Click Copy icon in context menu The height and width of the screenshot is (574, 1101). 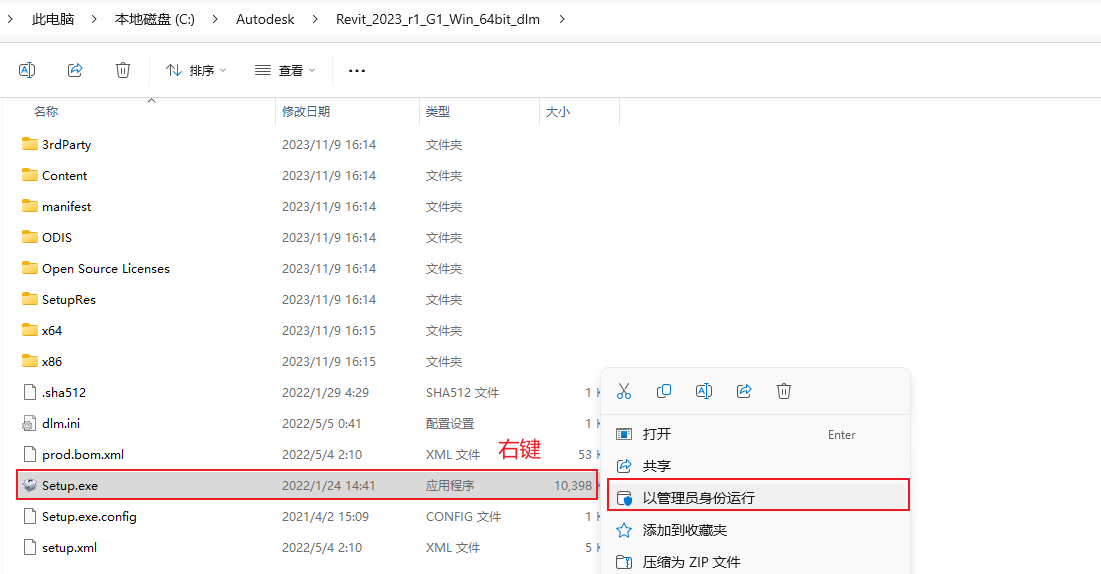click(x=664, y=391)
